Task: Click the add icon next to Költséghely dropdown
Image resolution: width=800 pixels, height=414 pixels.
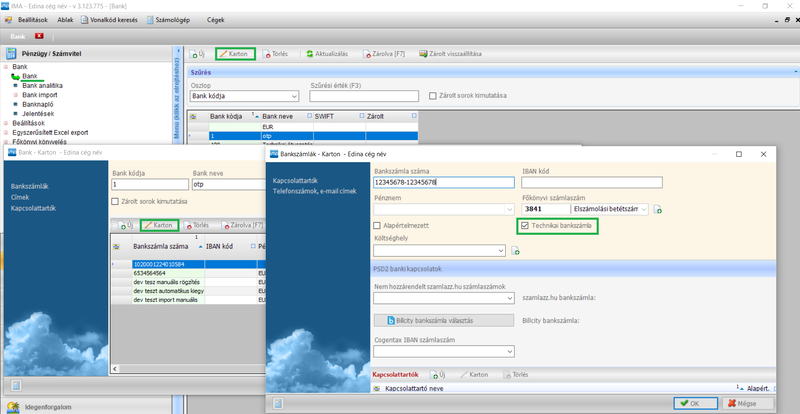Action: 516,251
